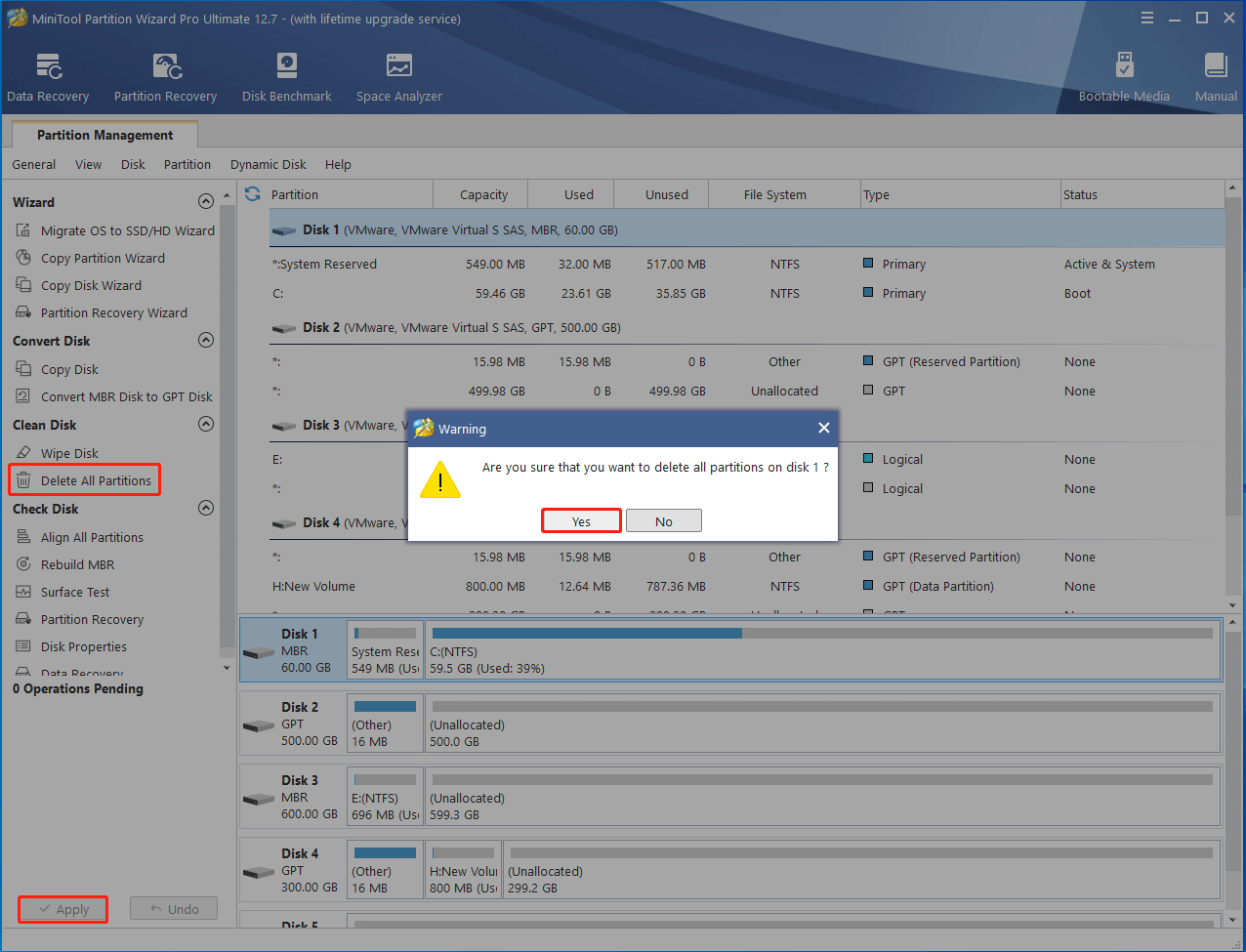The image size is (1246, 952).
Task: Select C:(NTFS) block in disk map
Action: point(822,650)
